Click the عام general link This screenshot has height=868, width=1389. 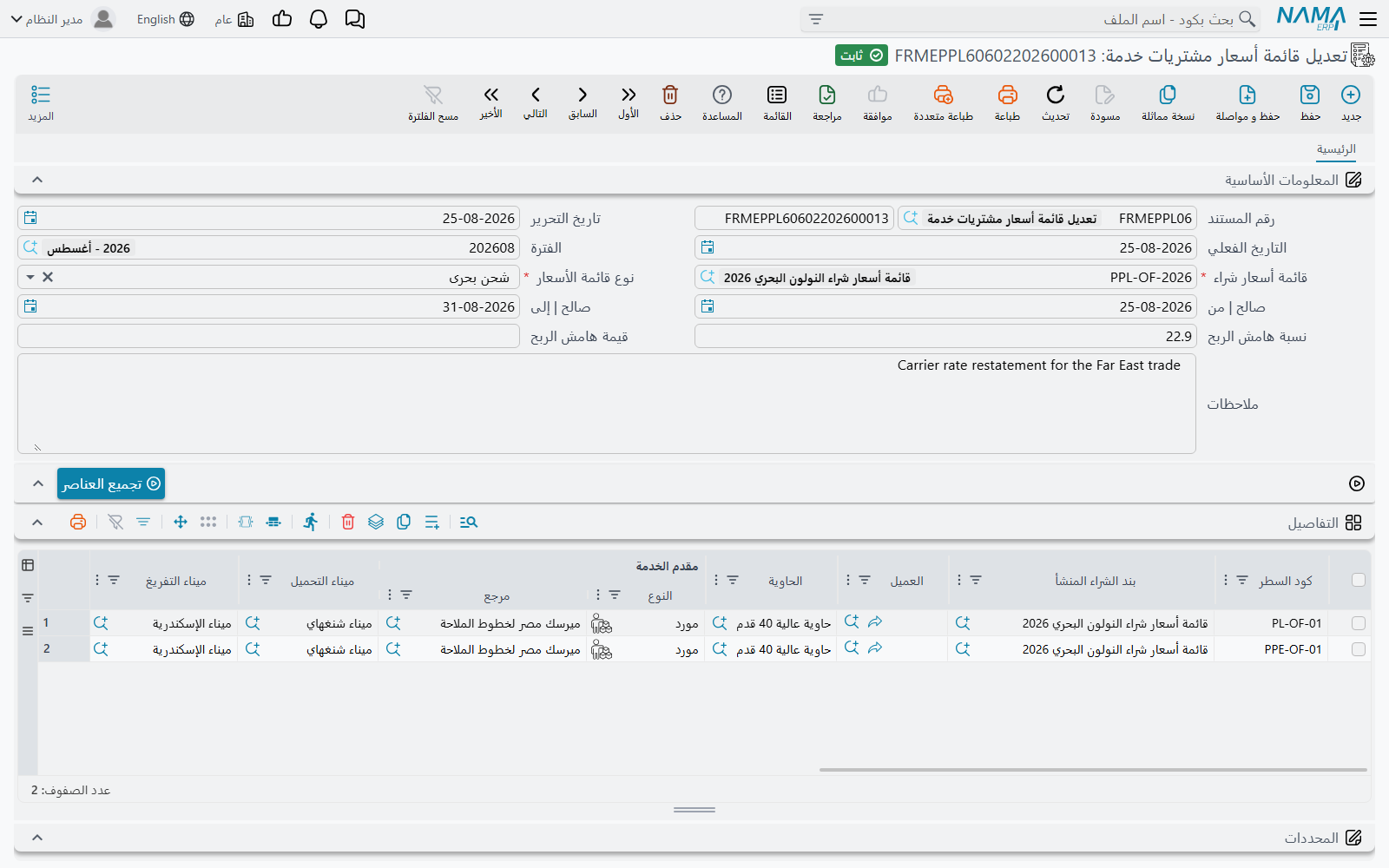point(234,19)
